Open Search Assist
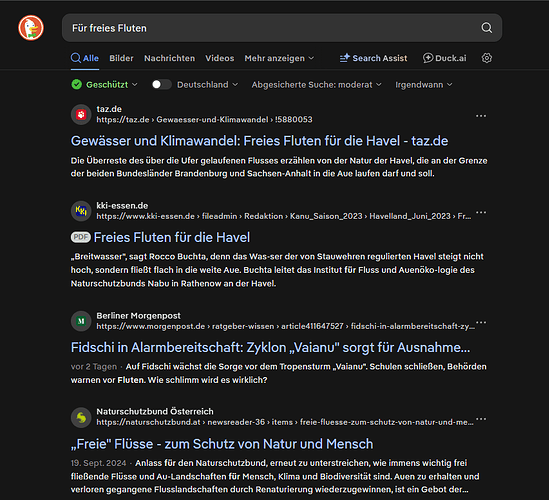Viewport: 549px width, 500px height. pos(373,58)
